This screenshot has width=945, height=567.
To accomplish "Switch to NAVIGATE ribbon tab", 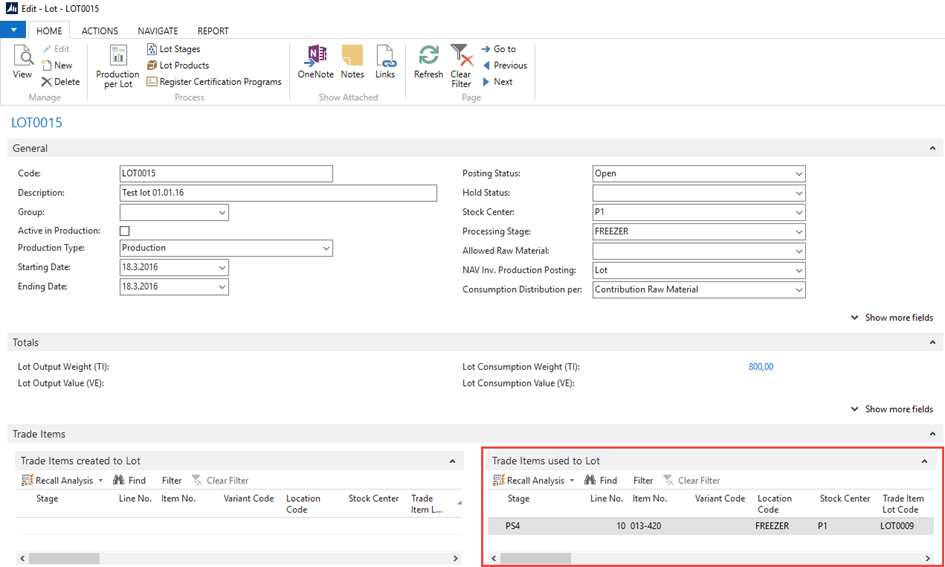I will pyautogui.click(x=158, y=31).
